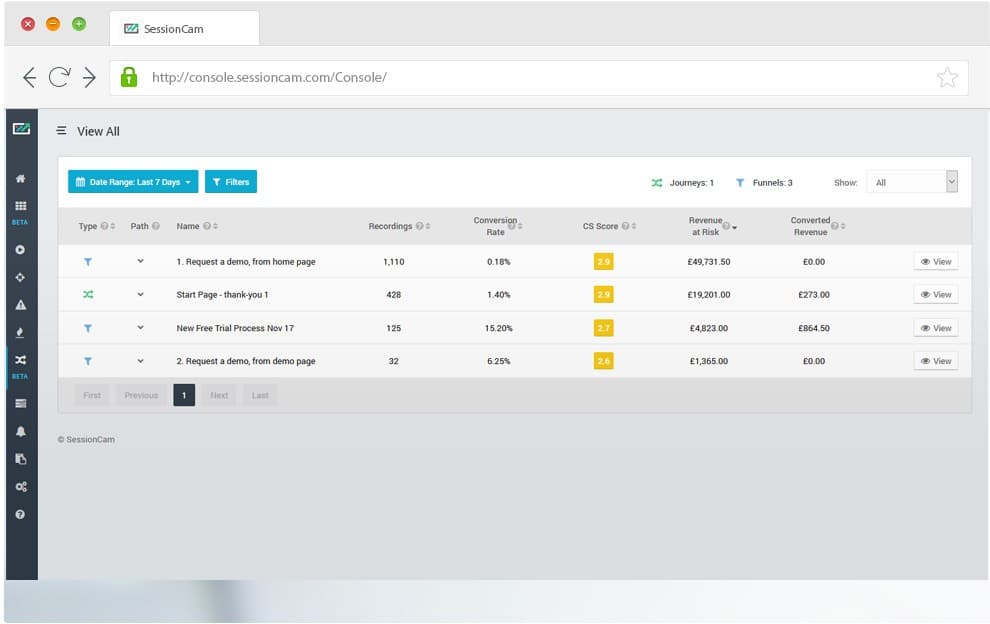Open the settings gears icon in sidebar
990x624 pixels.
(21, 486)
